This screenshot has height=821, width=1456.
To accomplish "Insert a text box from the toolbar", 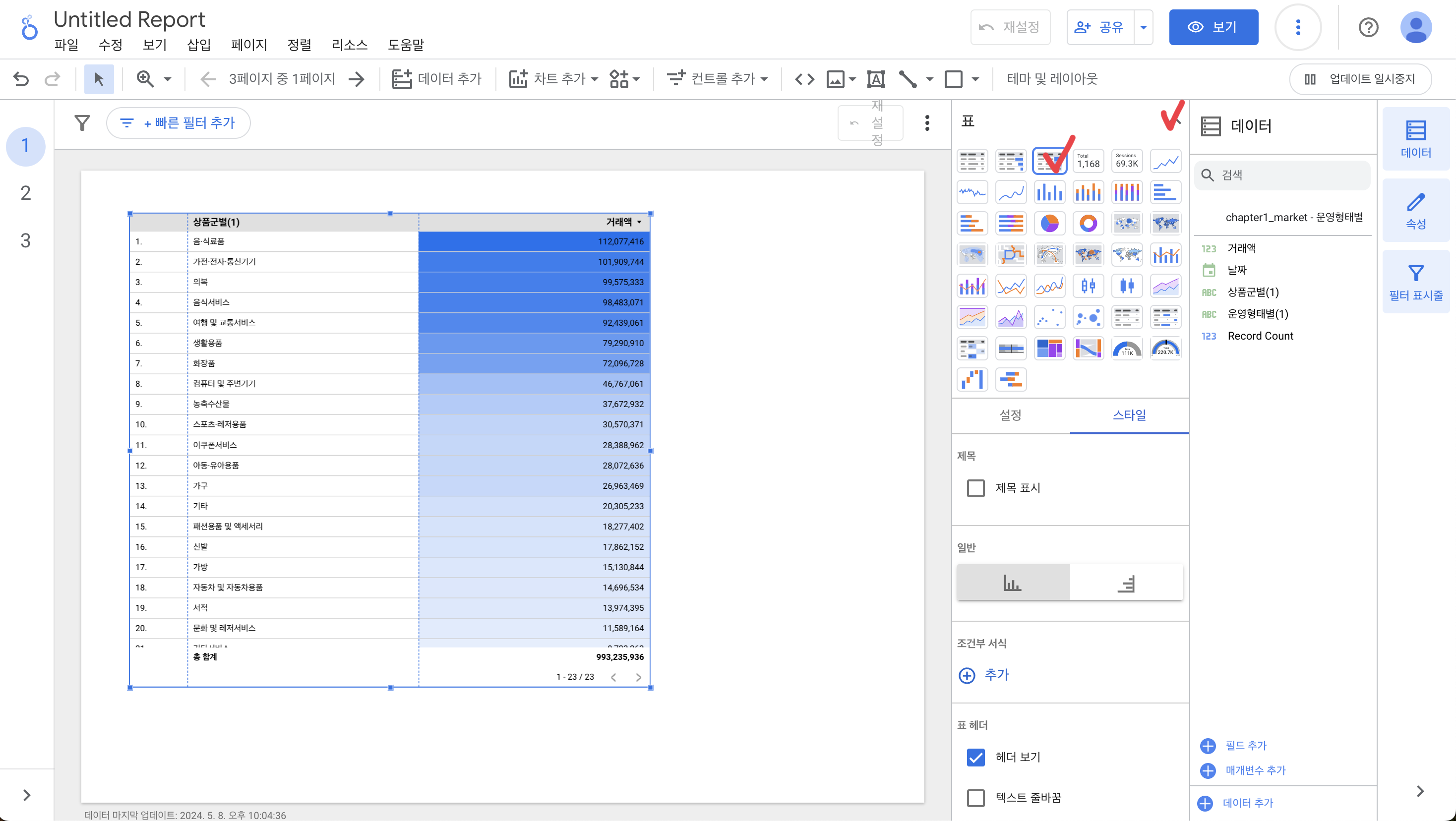I will pos(875,79).
